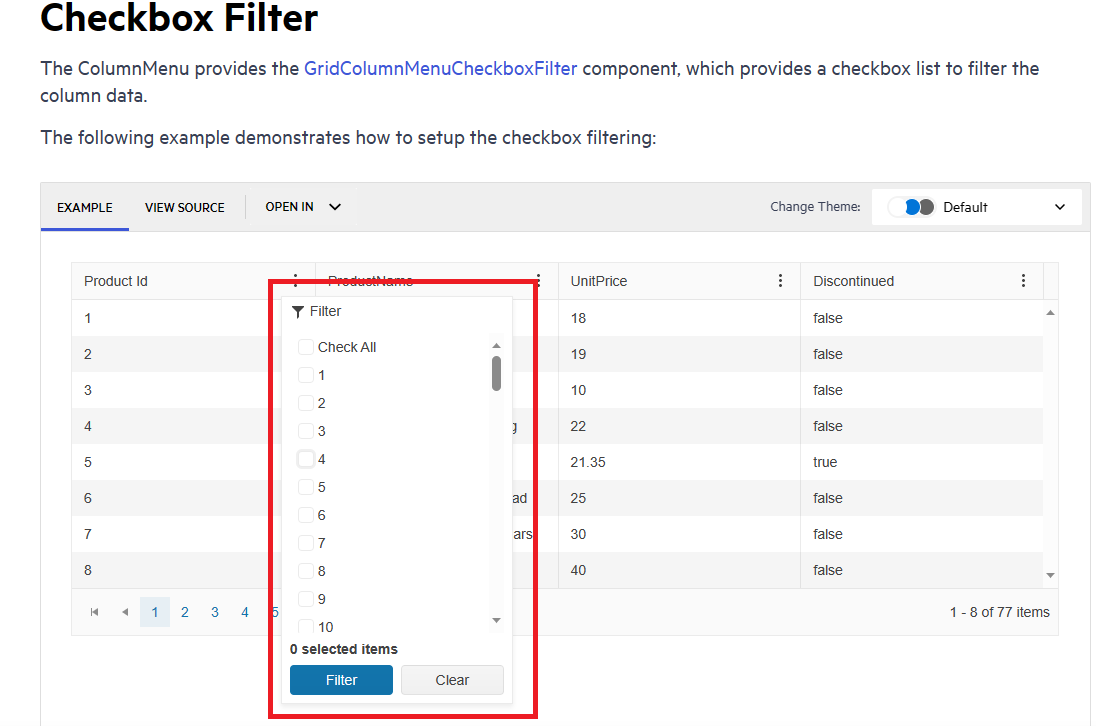Go to the previous page arrow
Viewport: 1096px width, 726px height.
point(125,612)
